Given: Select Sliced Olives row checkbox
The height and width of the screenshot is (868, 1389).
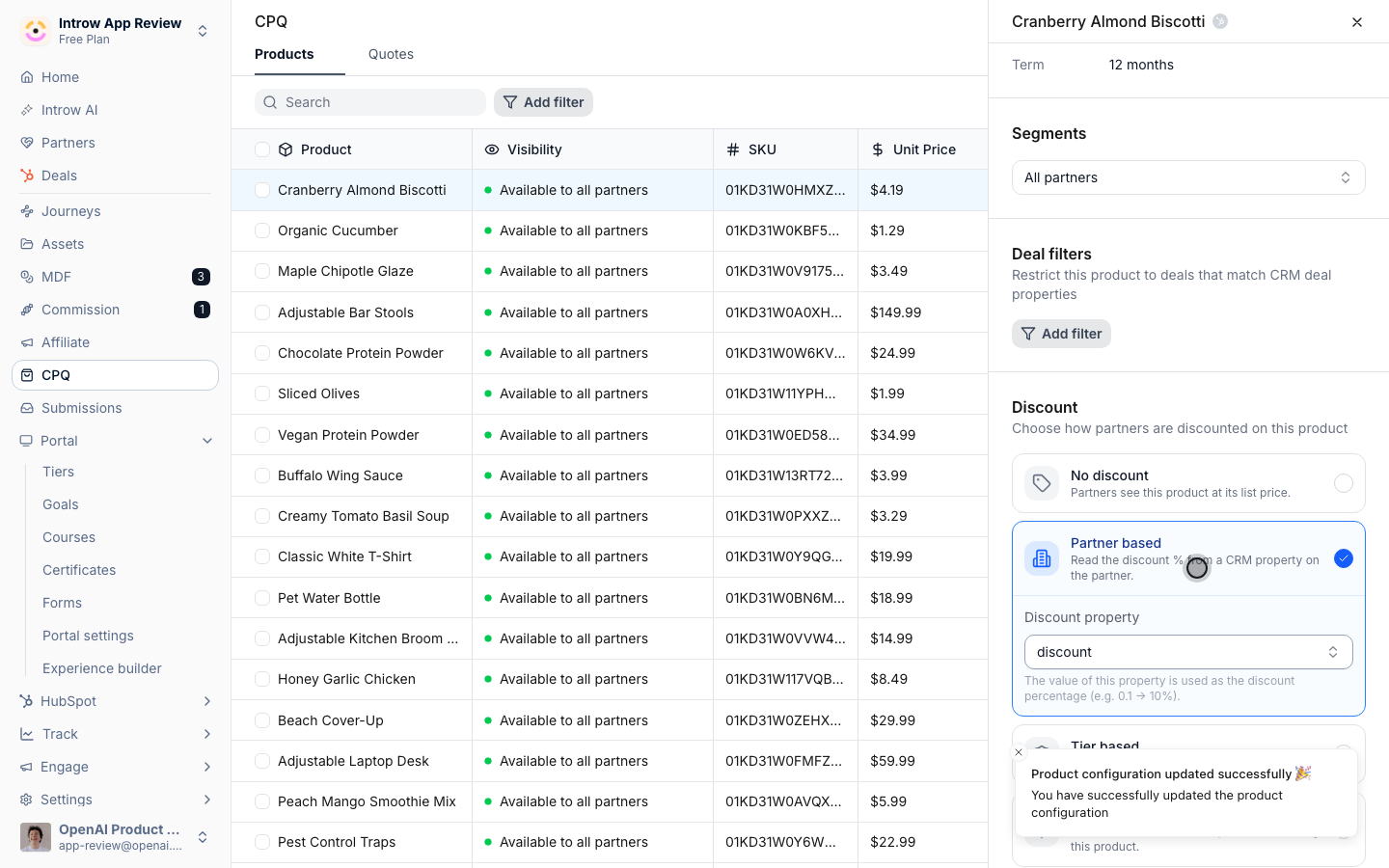Looking at the screenshot, I should click(x=262, y=393).
